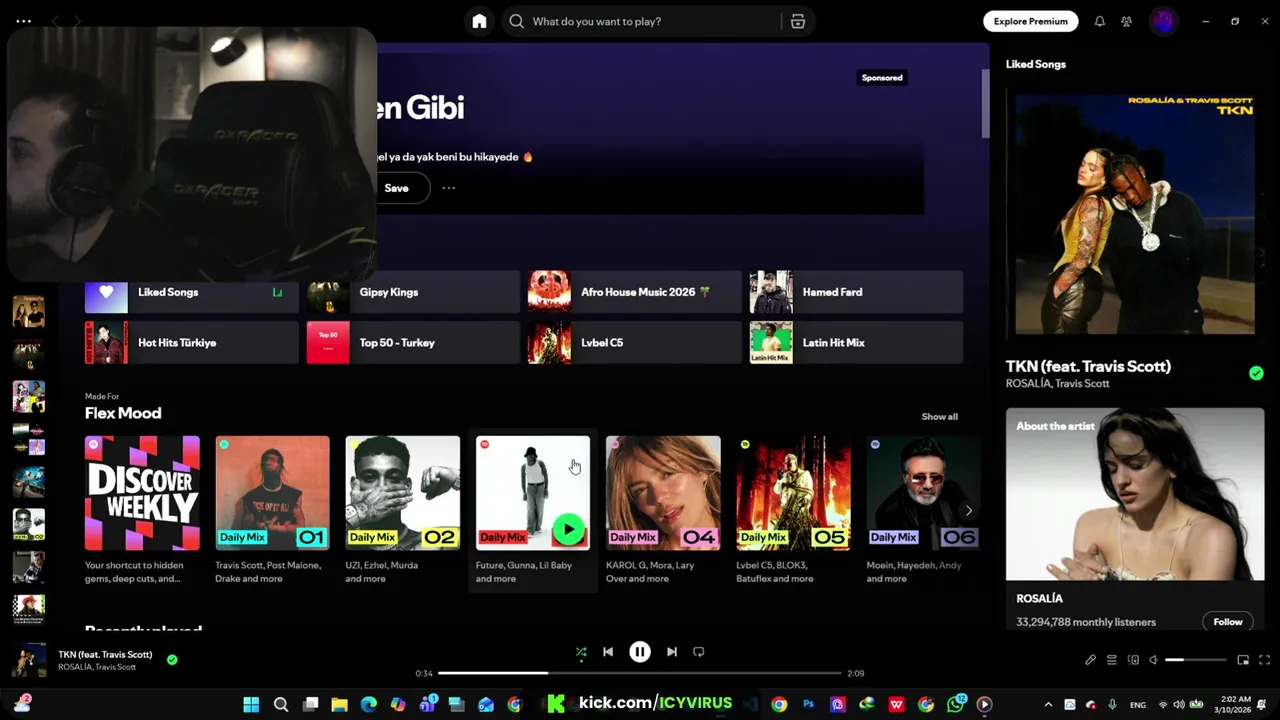Open the mini player icon
This screenshot has height=720, width=1280.
tap(1243, 660)
